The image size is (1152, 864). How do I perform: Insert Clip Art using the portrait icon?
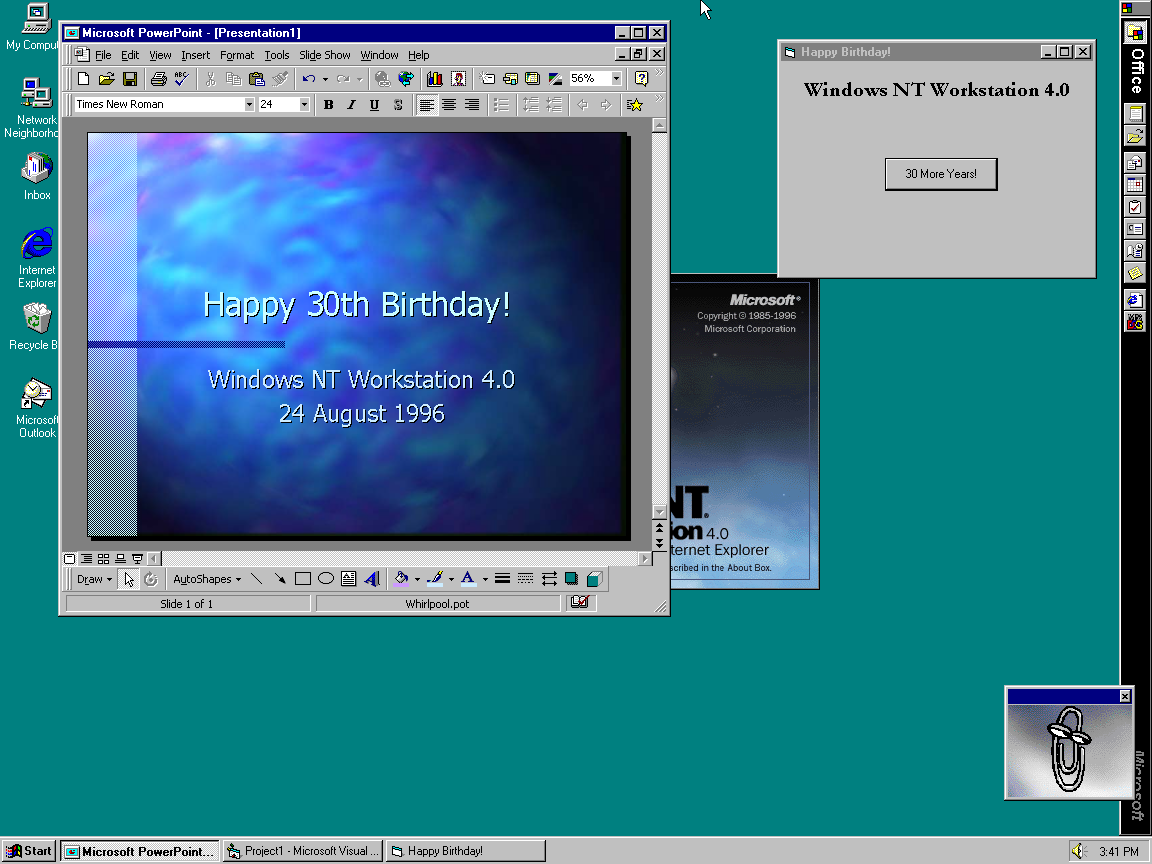tap(458, 79)
